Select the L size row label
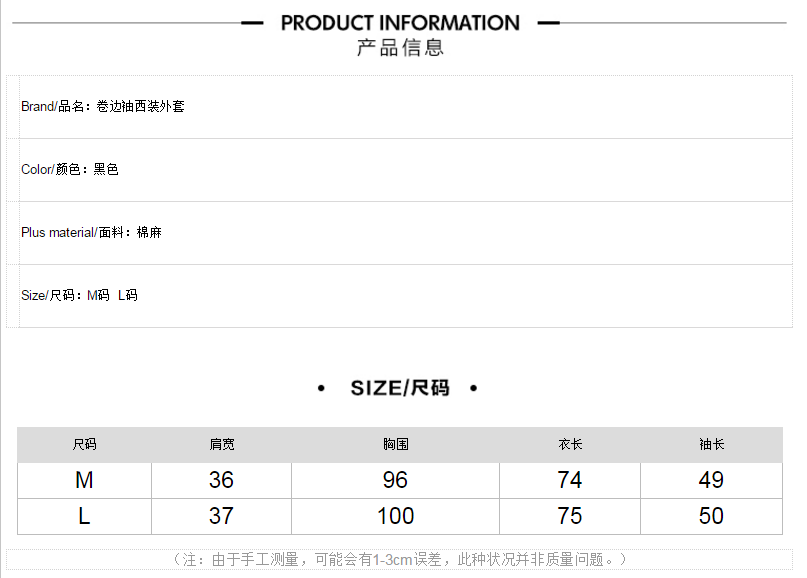 point(85,517)
